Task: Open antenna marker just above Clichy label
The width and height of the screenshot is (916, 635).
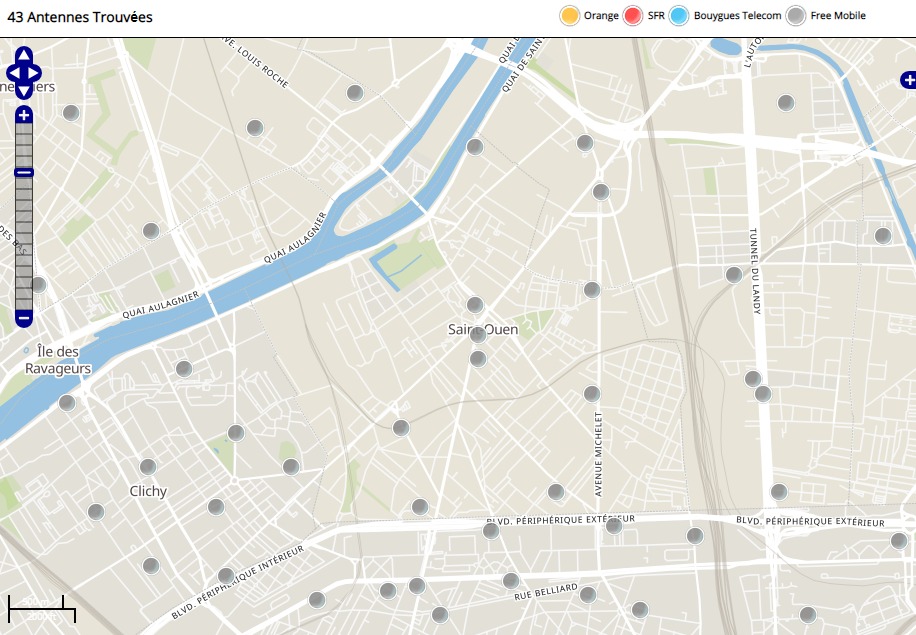Action: pyautogui.click(x=148, y=467)
